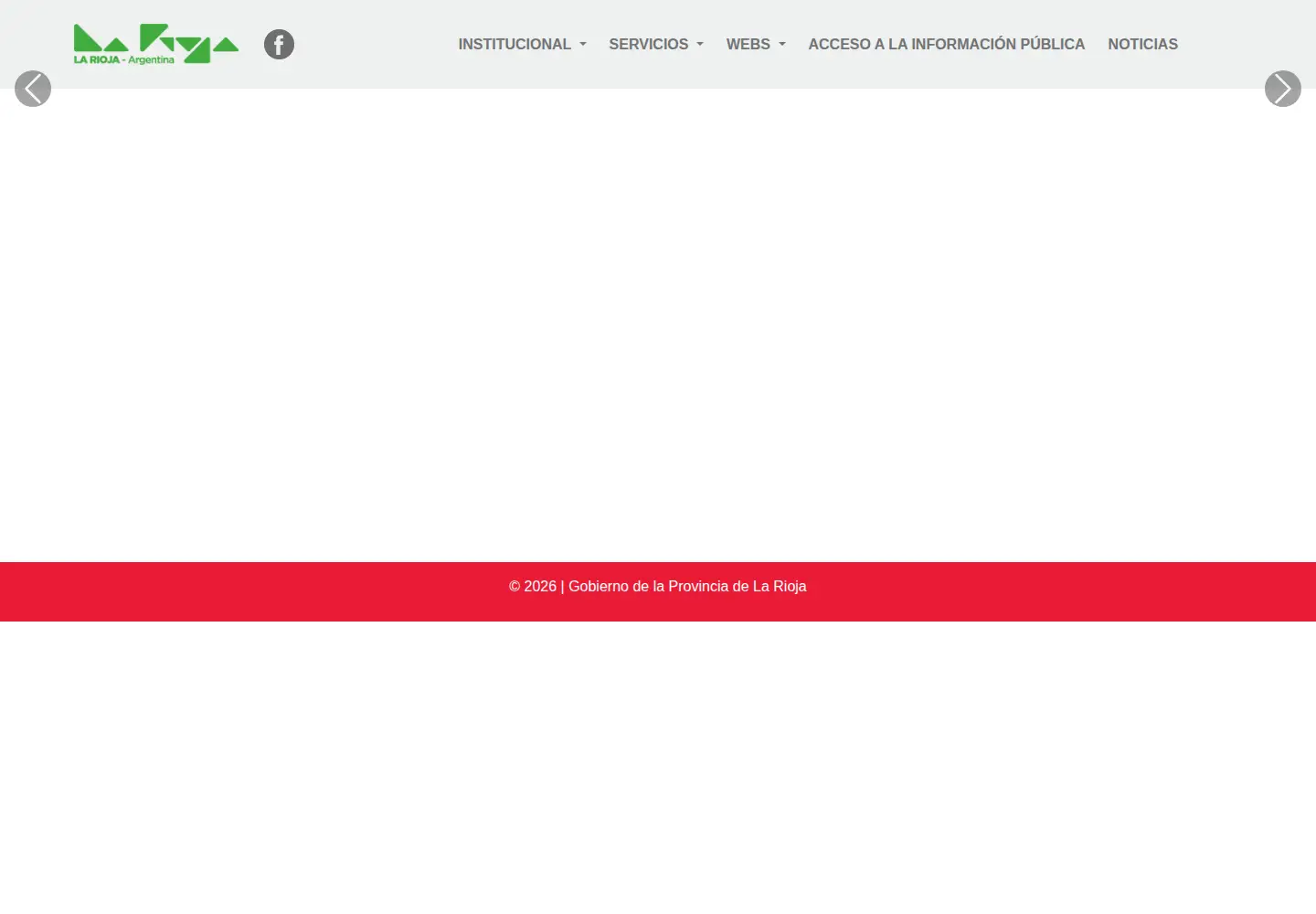The height and width of the screenshot is (914, 1316).
Task: Open the Facebook page icon
Action: click(280, 44)
